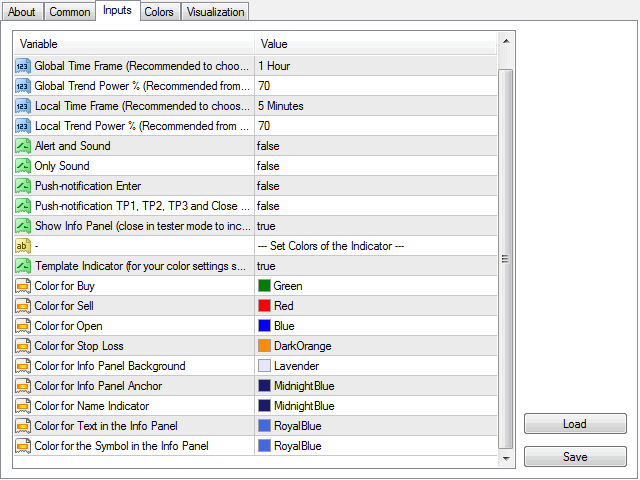Toggle the true value for Template Indicator
The image size is (640, 480).
(x=266, y=266)
